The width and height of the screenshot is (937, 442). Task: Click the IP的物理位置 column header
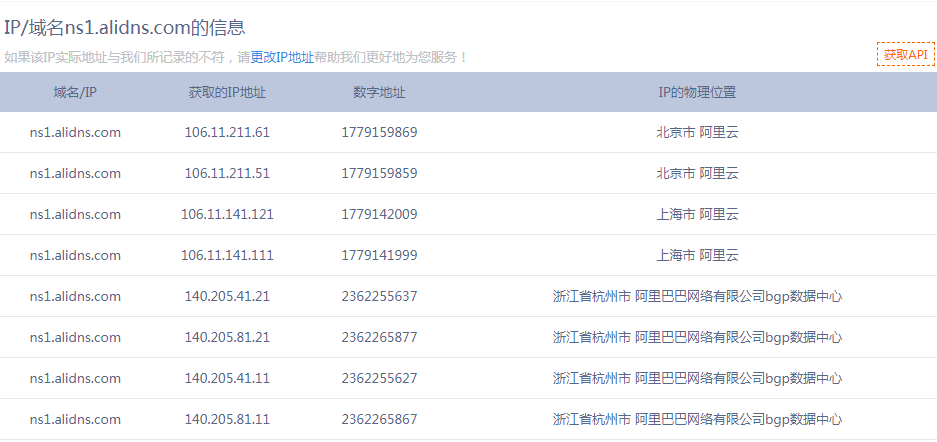tap(697, 93)
